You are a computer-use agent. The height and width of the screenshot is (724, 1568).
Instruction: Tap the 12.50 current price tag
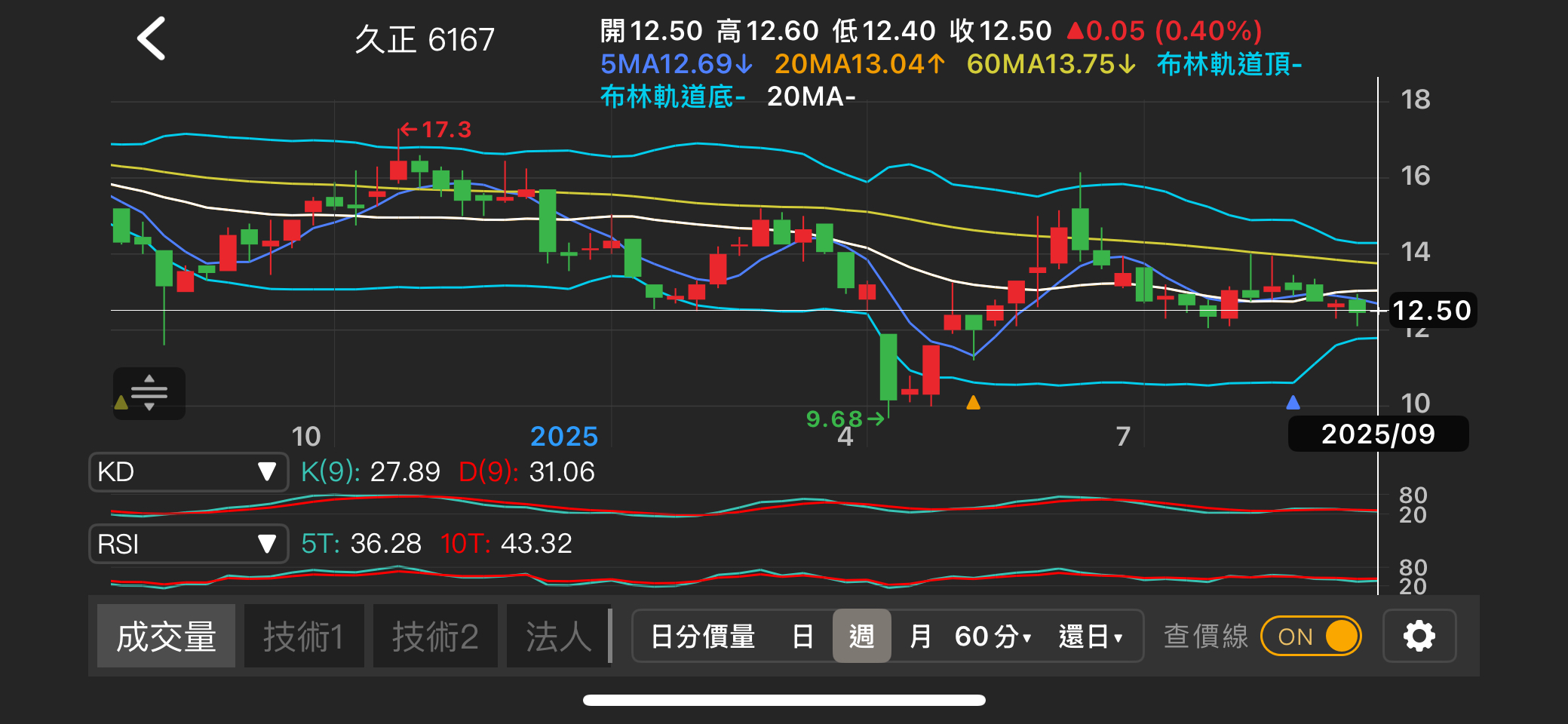(x=1431, y=311)
